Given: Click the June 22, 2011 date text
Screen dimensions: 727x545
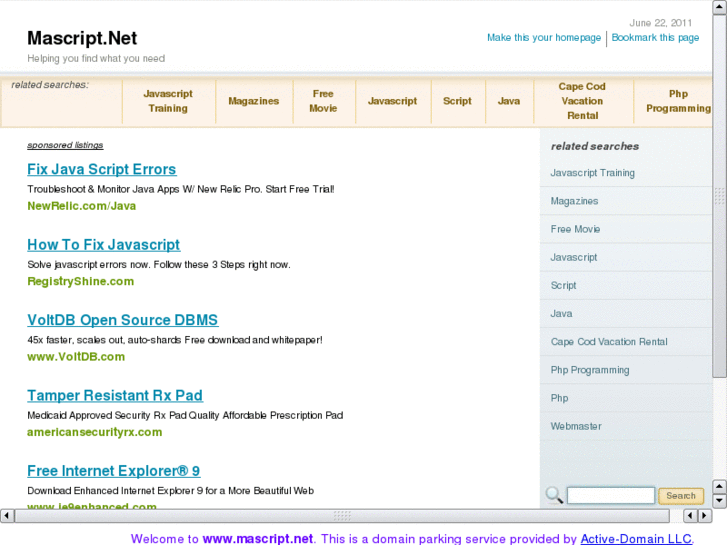Looking at the screenshot, I should [x=660, y=23].
